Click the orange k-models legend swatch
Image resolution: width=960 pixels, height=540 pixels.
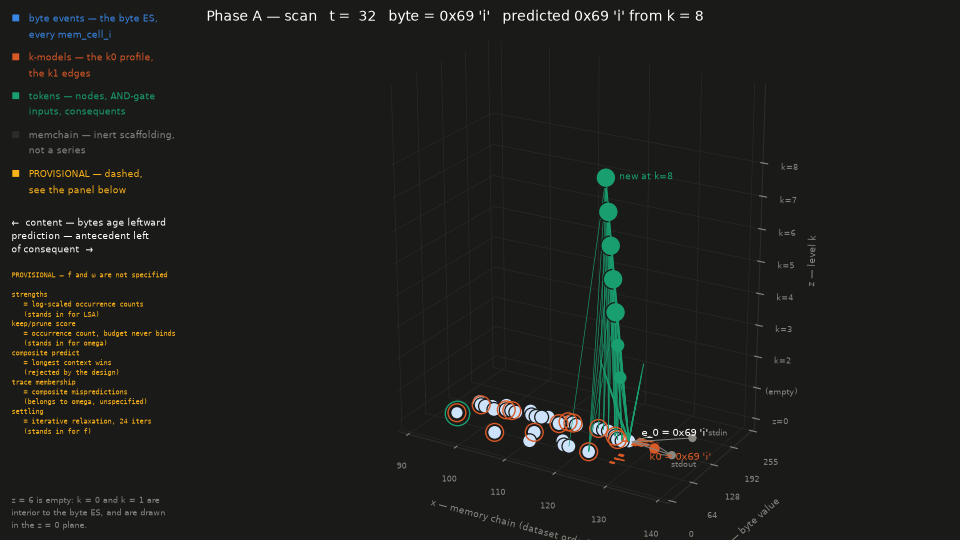(16, 57)
